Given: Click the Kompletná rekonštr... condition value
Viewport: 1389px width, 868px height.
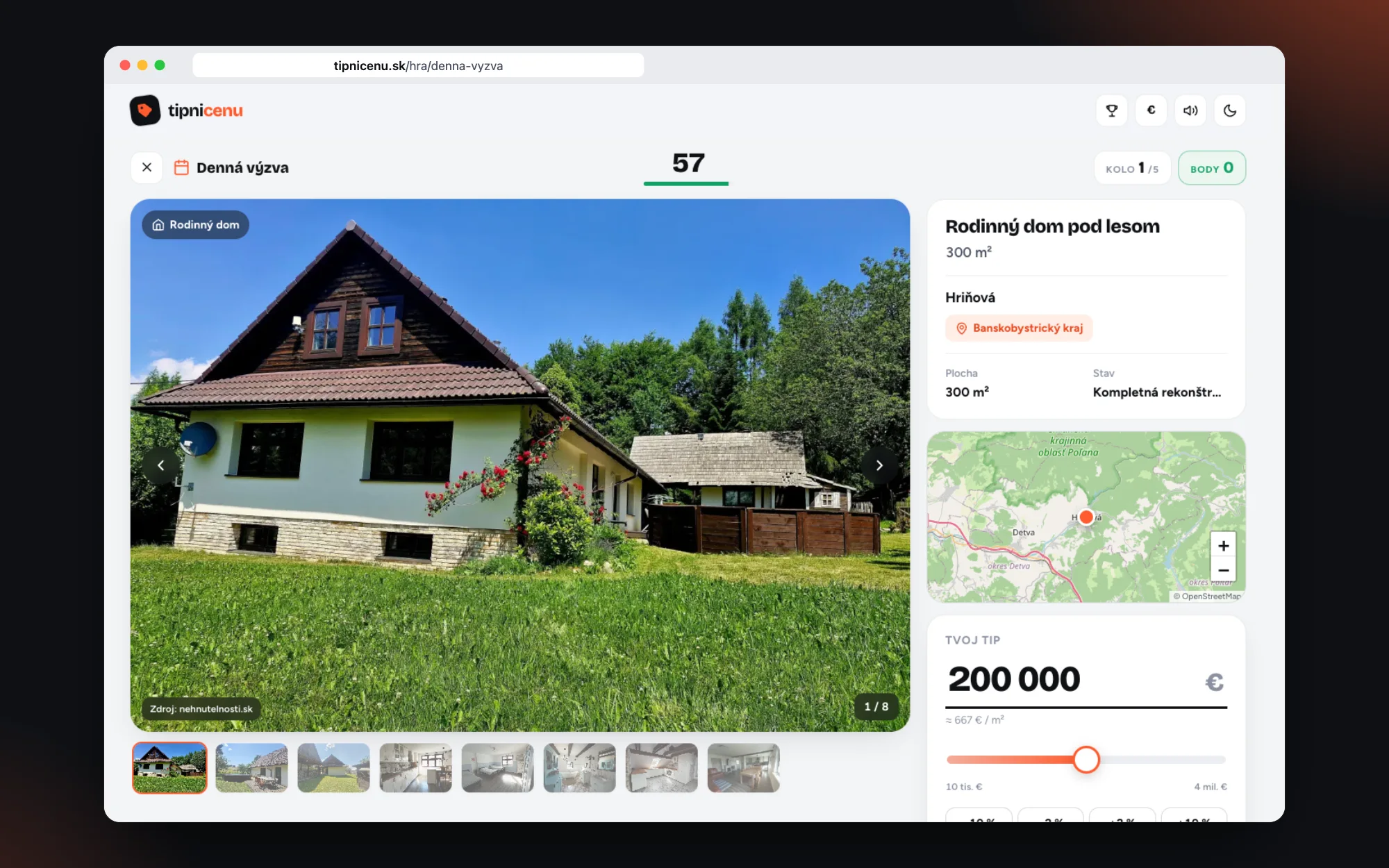Looking at the screenshot, I should pos(1156,392).
